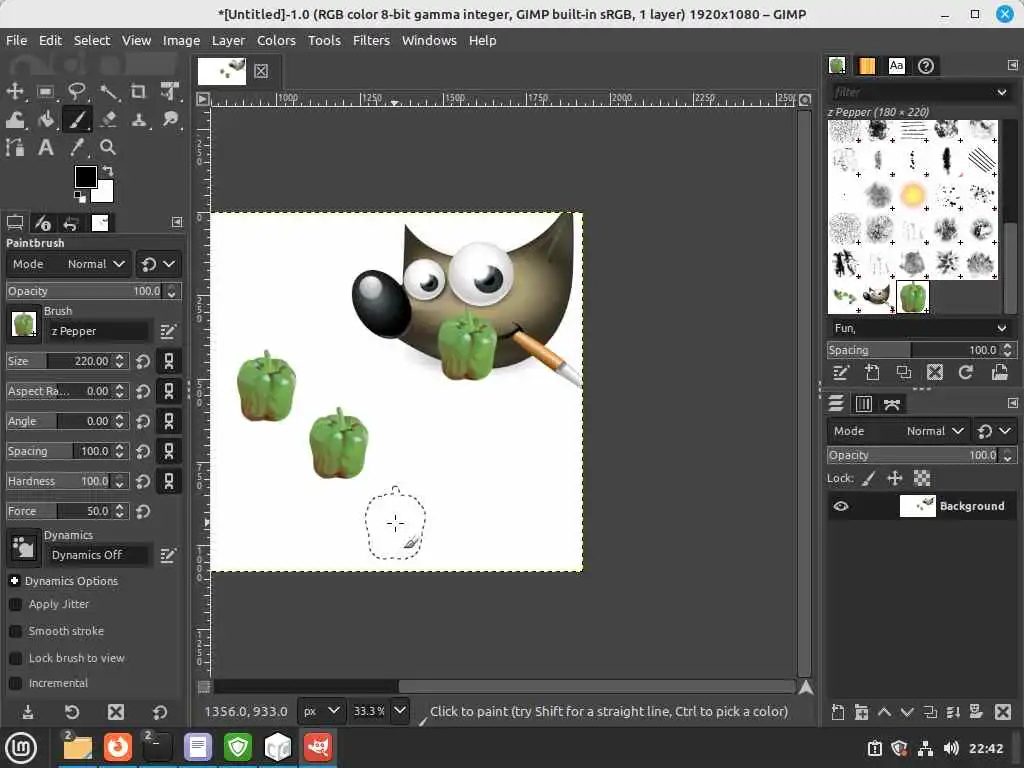Select the Bucket Fill tool
Screen dimensions: 1024x768
point(45,120)
